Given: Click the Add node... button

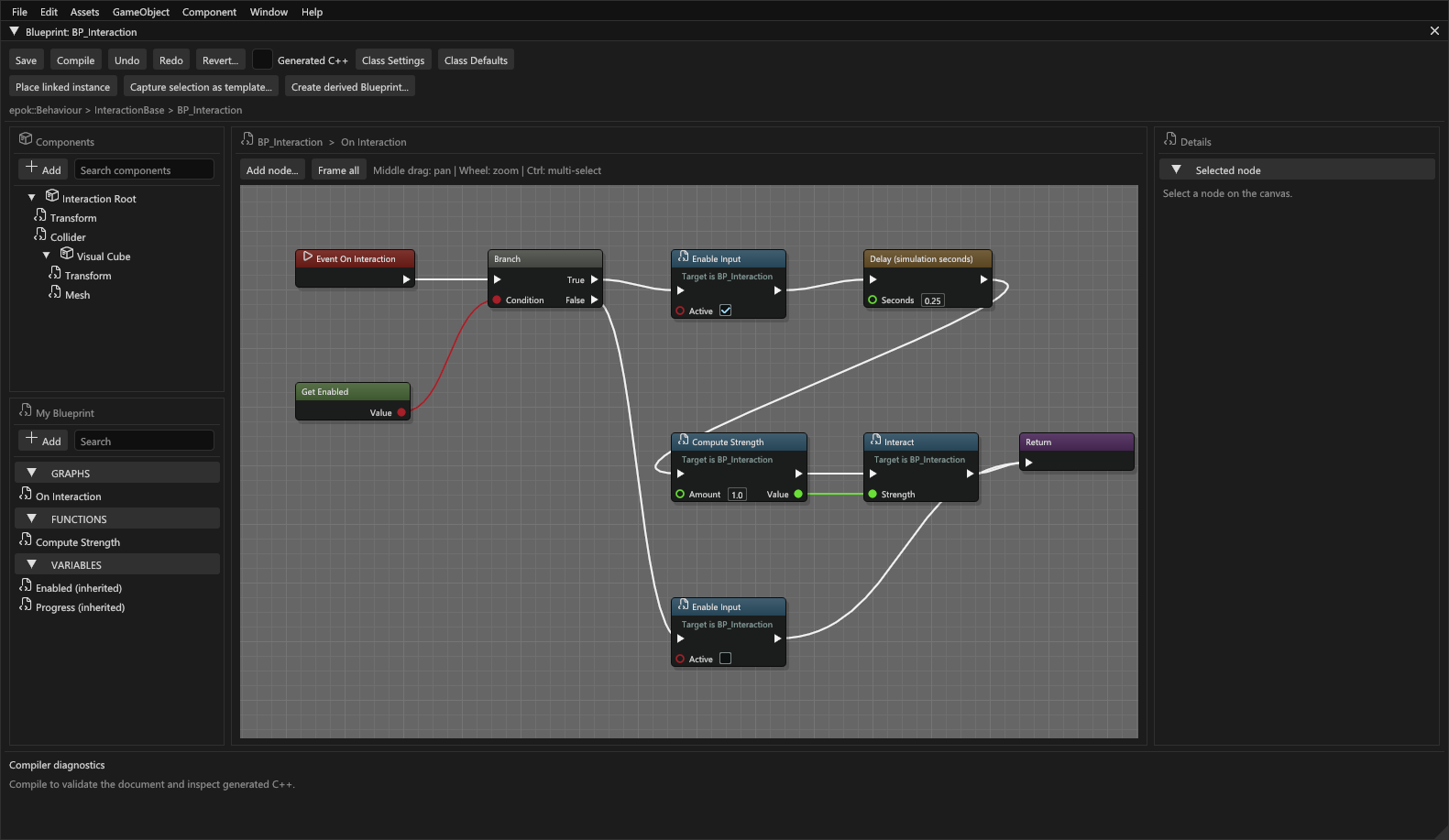Looking at the screenshot, I should pyautogui.click(x=272, y=170).
